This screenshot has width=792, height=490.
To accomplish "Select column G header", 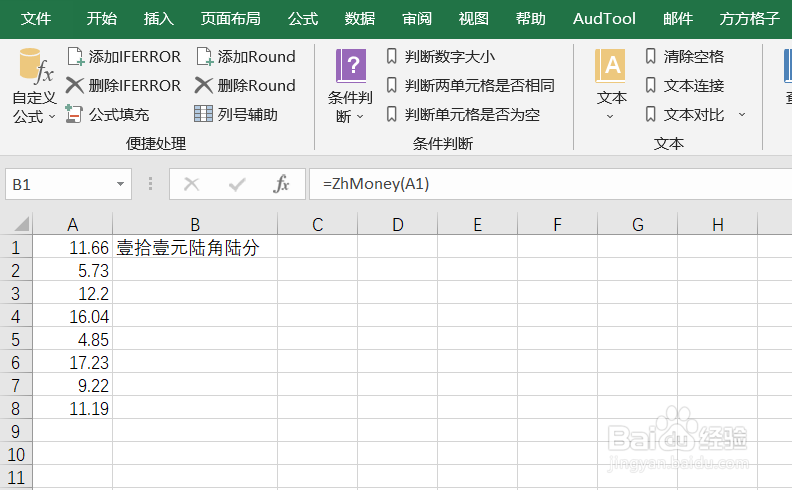I will tap(637, 224).
